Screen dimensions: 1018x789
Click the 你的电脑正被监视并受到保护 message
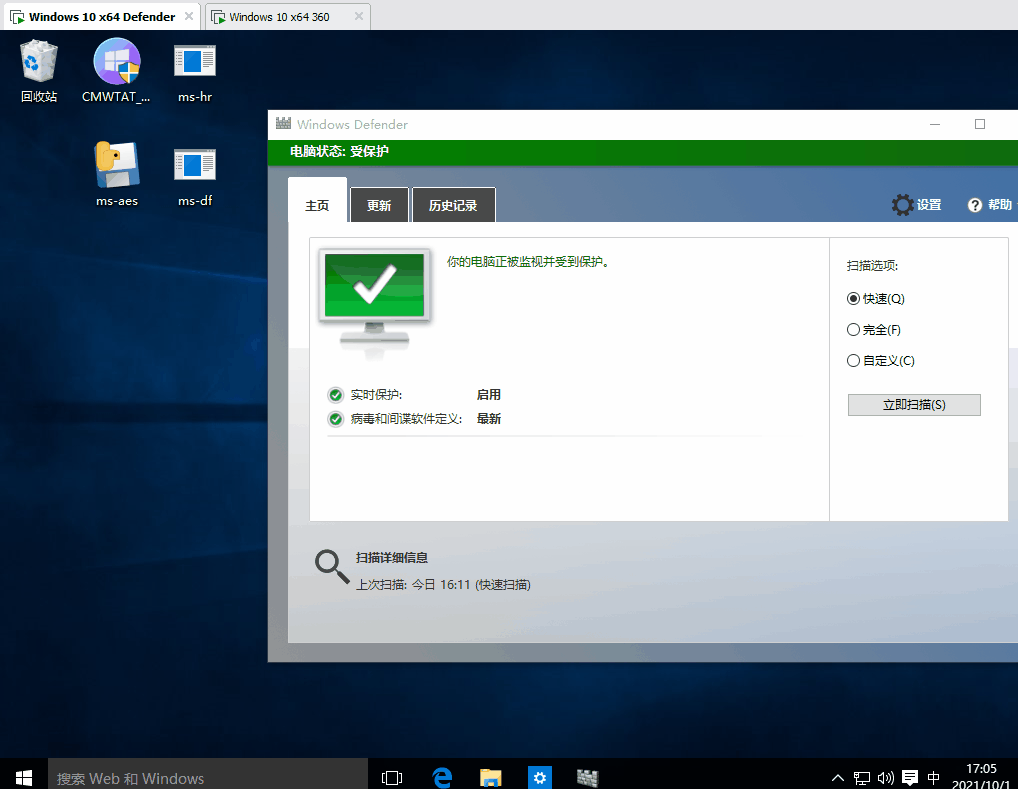pyautogui.click(x=528, y=262)
